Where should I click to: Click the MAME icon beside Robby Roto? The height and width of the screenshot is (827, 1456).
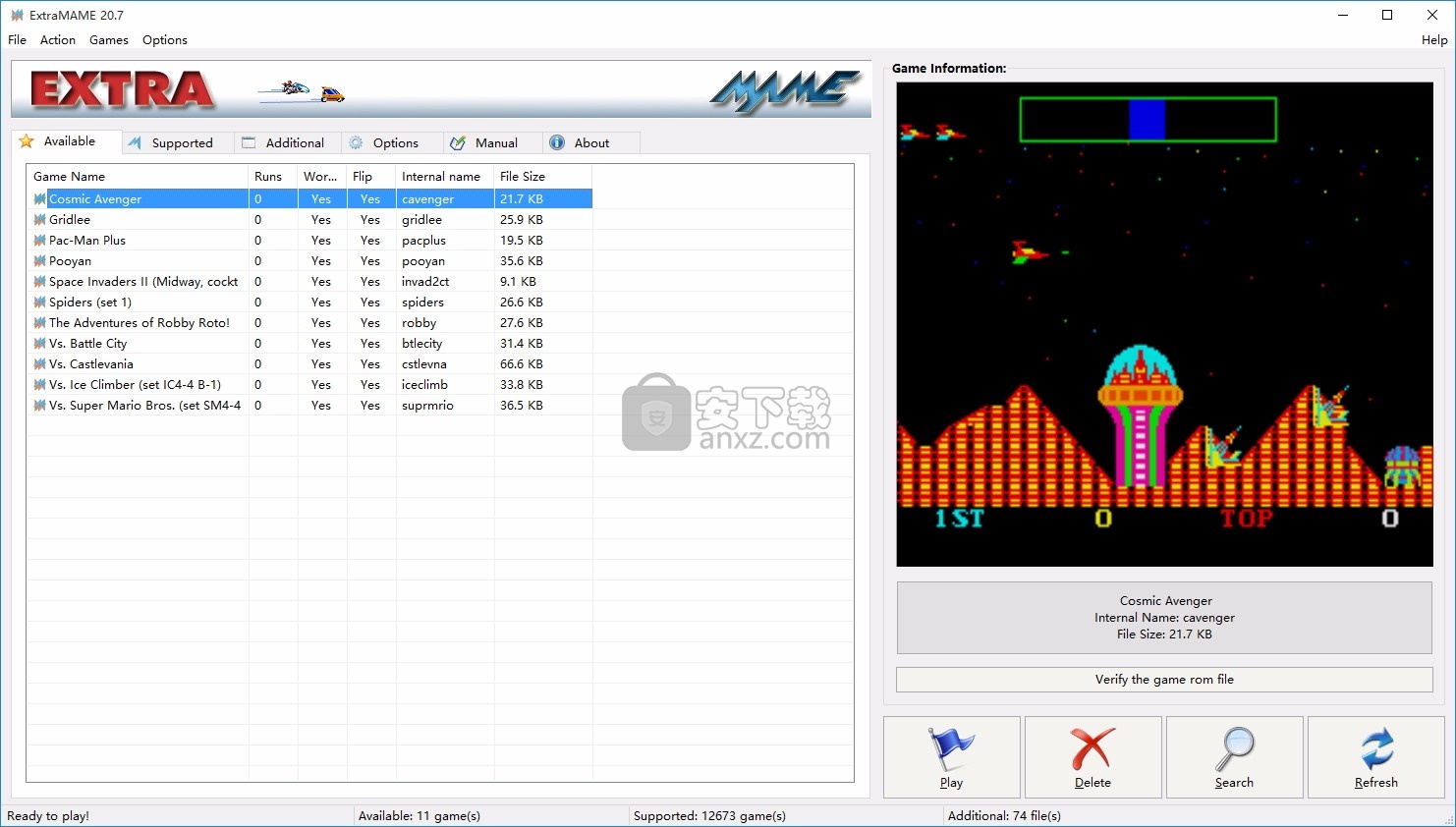click(39, 323)
